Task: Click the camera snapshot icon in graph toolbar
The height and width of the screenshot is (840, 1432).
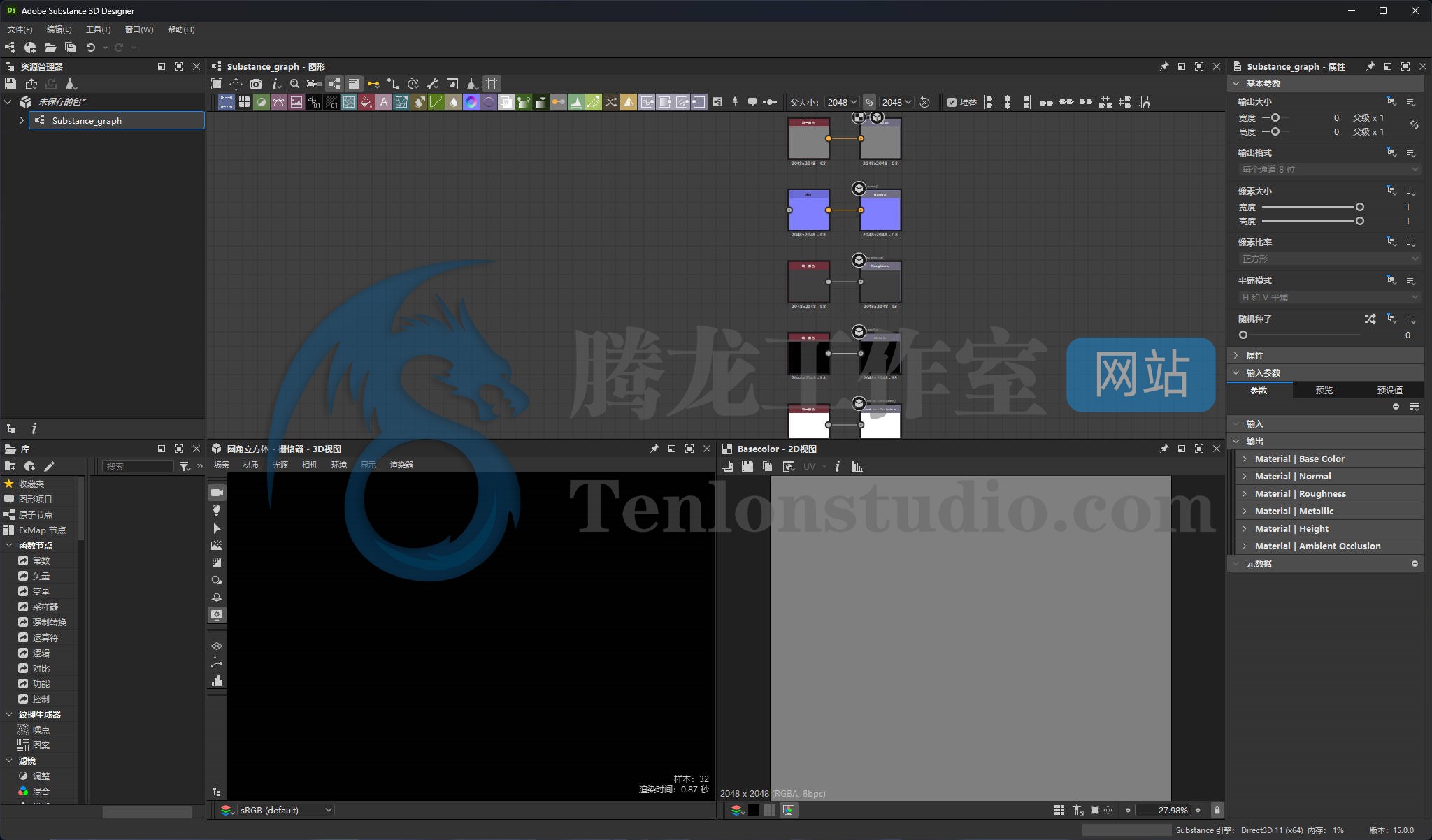Action: [256, 84]
